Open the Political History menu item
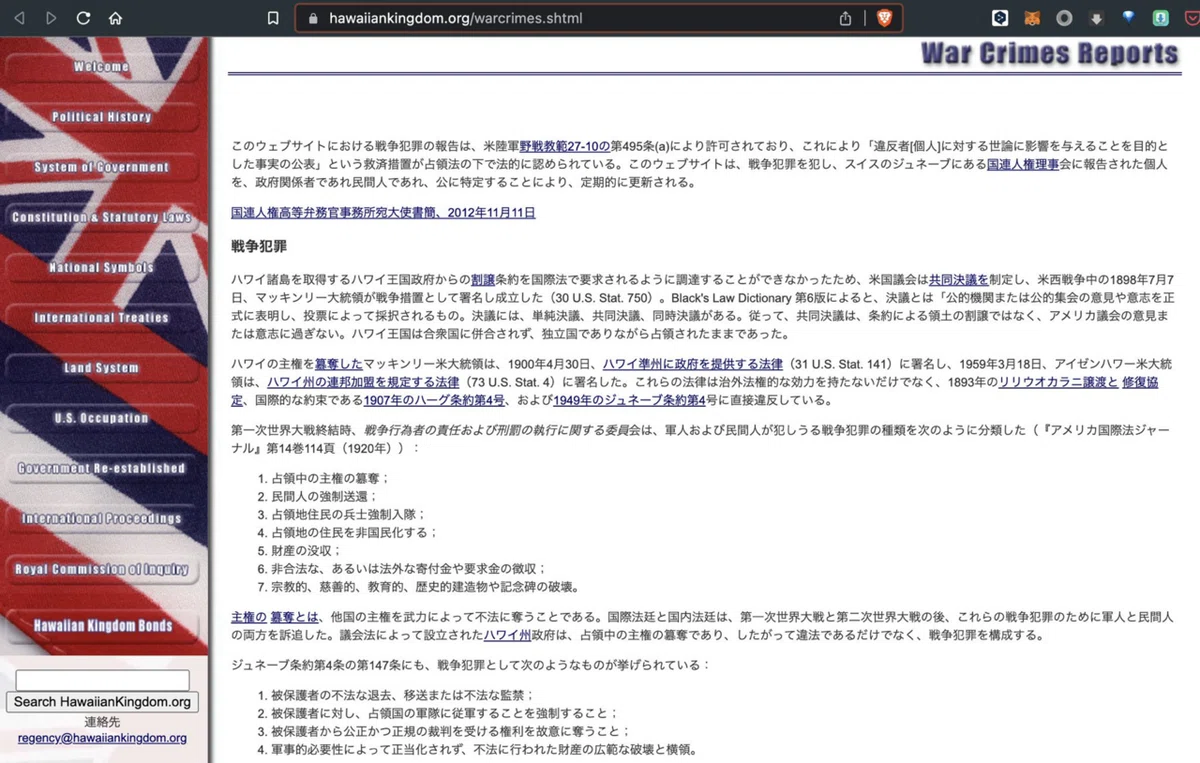The image size is (1200, 763). [102, 117]
